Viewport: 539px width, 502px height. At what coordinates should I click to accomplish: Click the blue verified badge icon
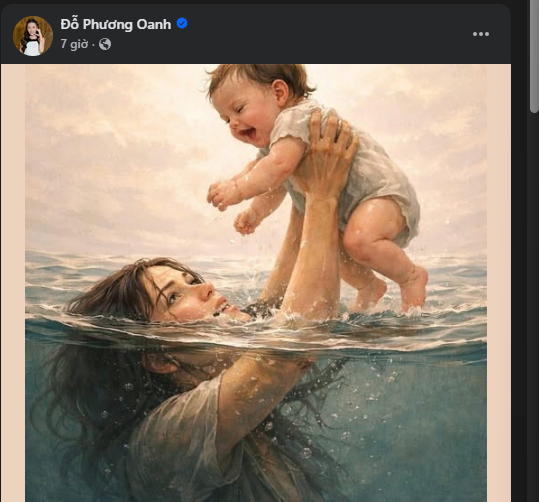(x=182, y=23)
